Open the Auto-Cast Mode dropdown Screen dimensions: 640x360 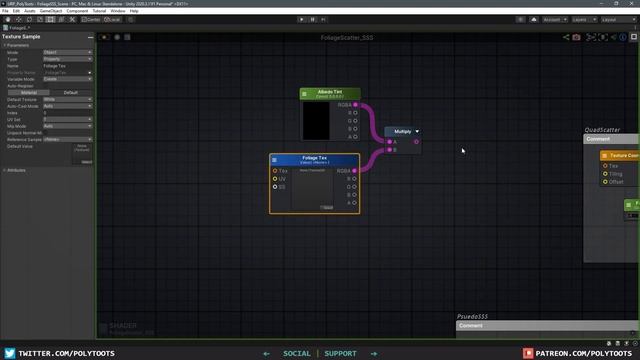(x=67, y=106)
